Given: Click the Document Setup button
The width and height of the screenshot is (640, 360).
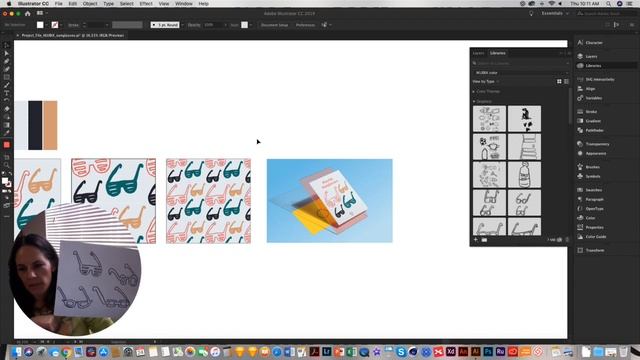Looking at the screenshot, I should tap(274, 25).
